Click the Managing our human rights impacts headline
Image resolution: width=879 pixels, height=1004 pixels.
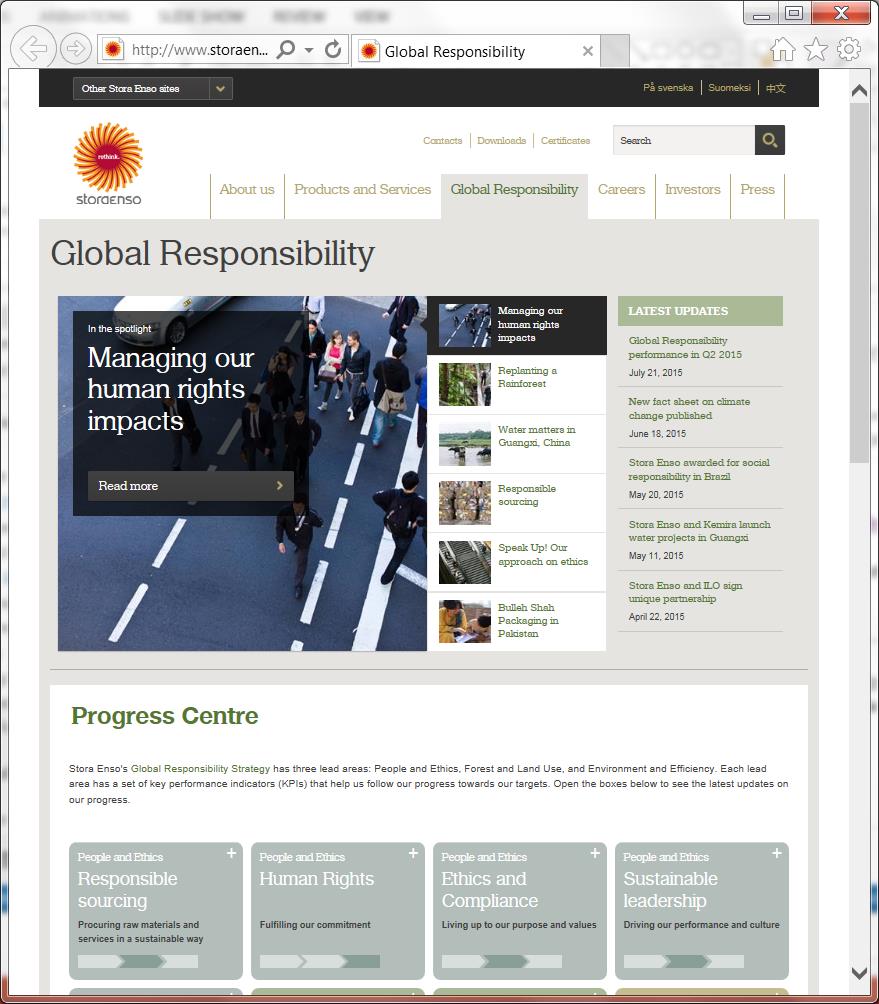[170, 389]
